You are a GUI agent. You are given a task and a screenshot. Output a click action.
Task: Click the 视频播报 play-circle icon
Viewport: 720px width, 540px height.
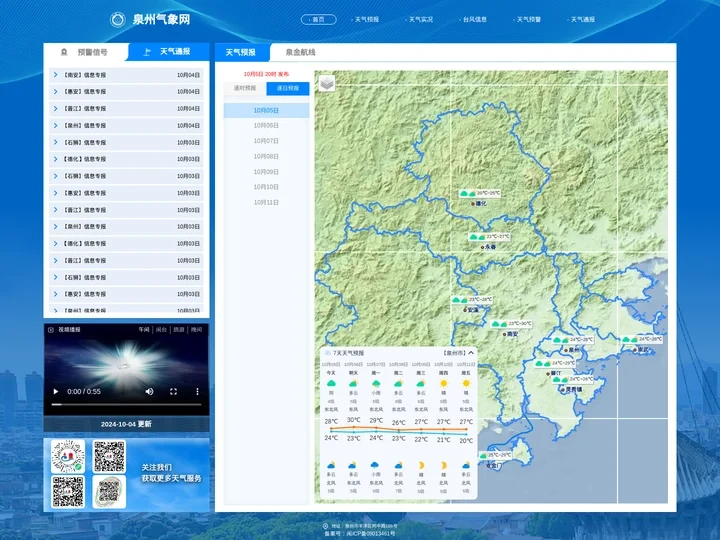click(51, 330)
